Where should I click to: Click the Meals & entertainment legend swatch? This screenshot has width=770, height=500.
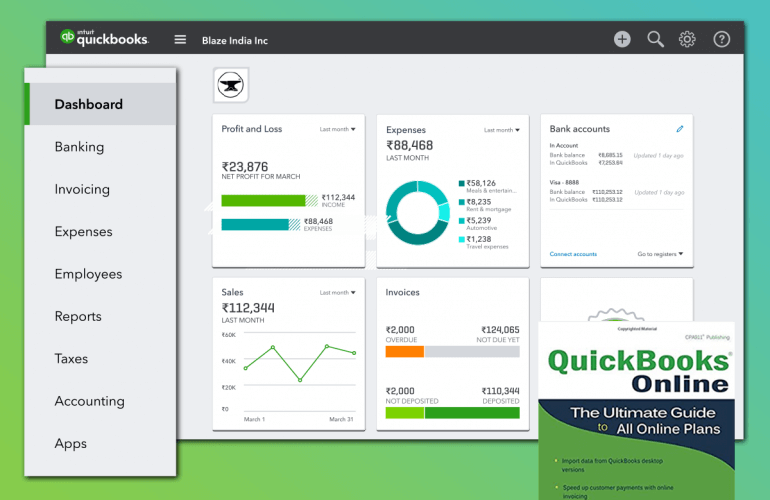462,184
